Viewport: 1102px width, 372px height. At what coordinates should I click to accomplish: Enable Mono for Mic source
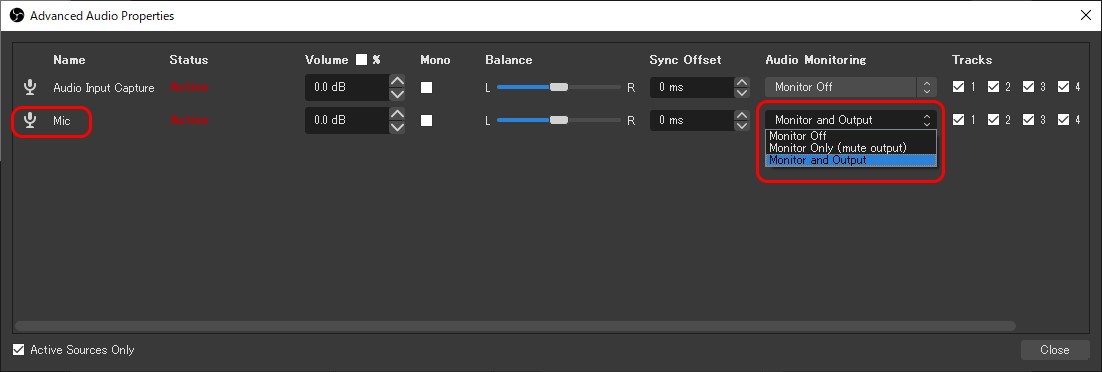tap(427, 120)
